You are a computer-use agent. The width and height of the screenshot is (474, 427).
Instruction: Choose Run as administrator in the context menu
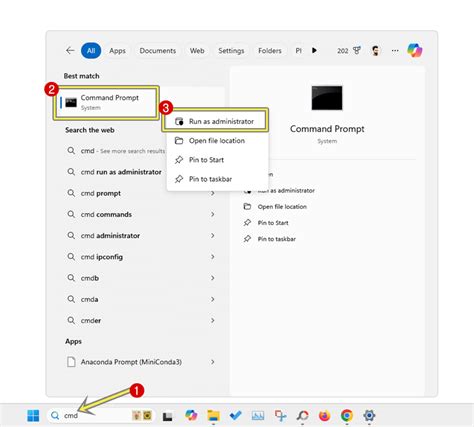tap(215, 121)
